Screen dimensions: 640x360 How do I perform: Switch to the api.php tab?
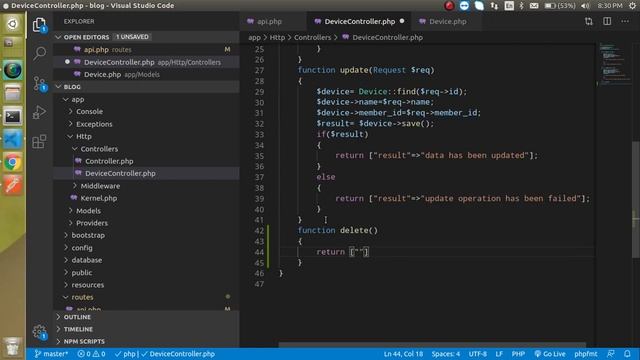click(269, 21)
